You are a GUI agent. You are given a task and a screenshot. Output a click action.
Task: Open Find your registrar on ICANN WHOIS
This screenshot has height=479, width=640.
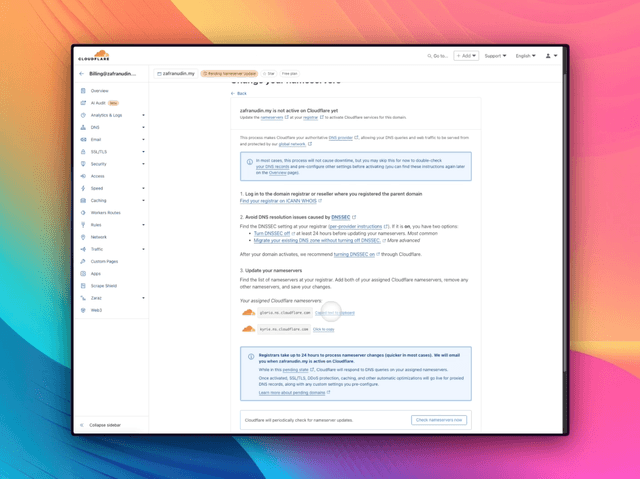[x=278, y=201]
